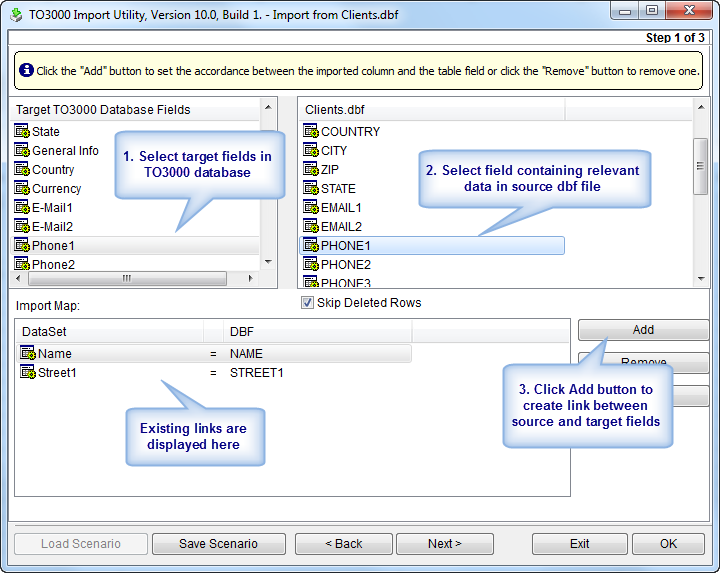Select the EMAIL2 source column label
720x573 pixels.
coord(341,227)
